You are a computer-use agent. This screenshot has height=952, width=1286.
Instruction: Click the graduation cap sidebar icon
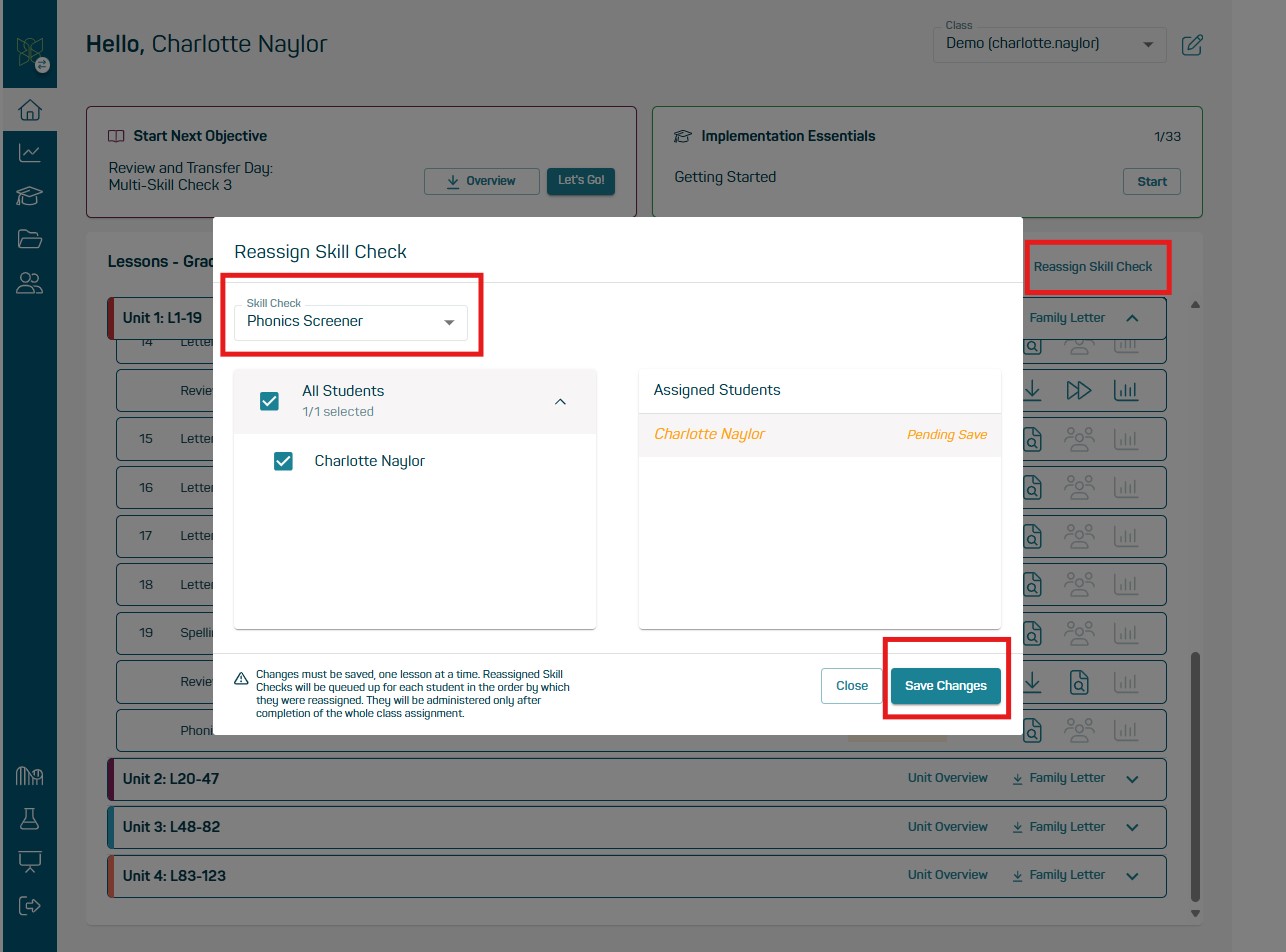(x=29, y=196)
